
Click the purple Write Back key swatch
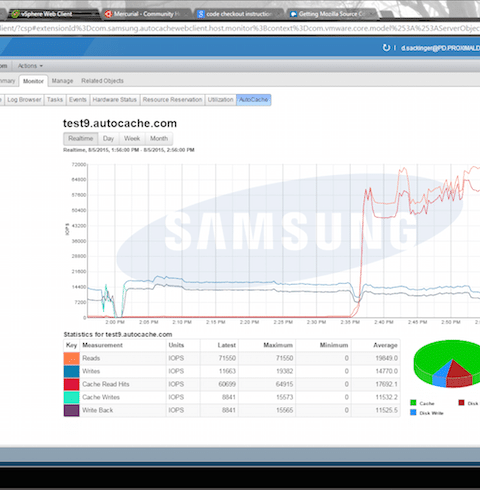71,410
